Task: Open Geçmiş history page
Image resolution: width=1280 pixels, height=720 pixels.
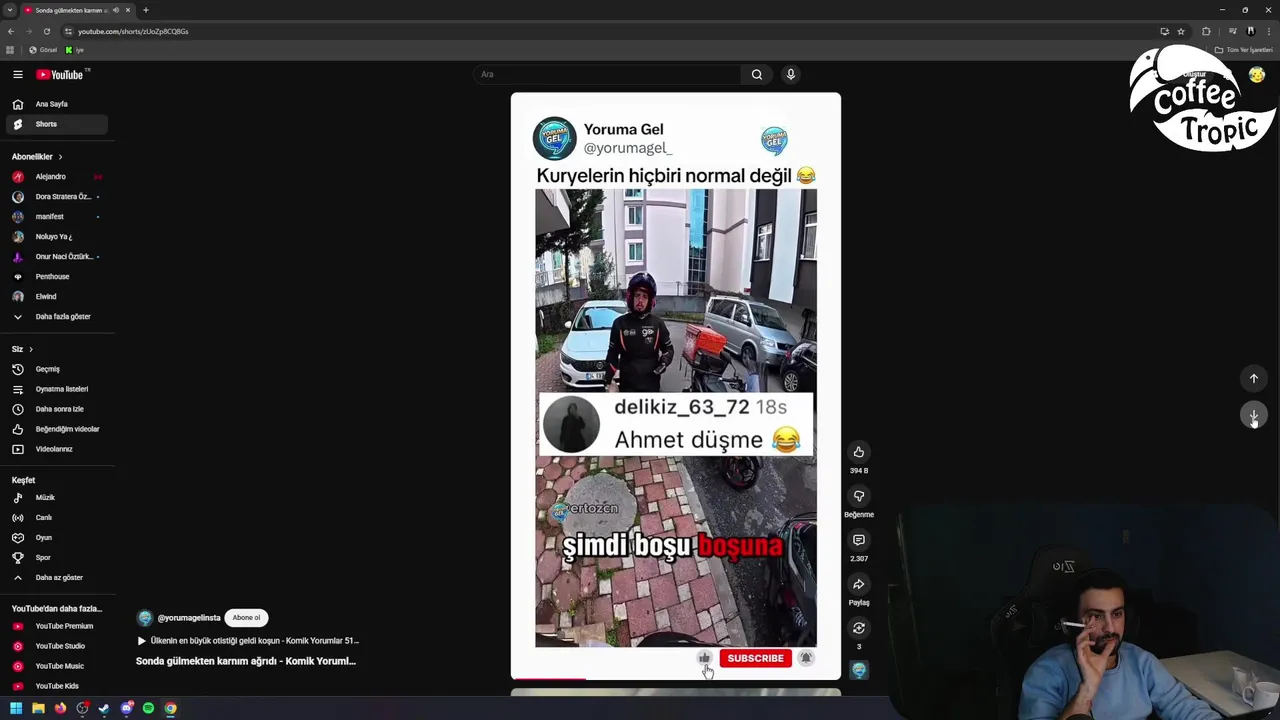Action: tap(56, 369)
